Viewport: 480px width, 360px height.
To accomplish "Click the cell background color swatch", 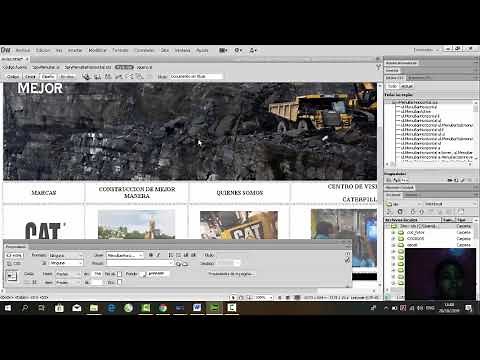I will coord(144,274).
